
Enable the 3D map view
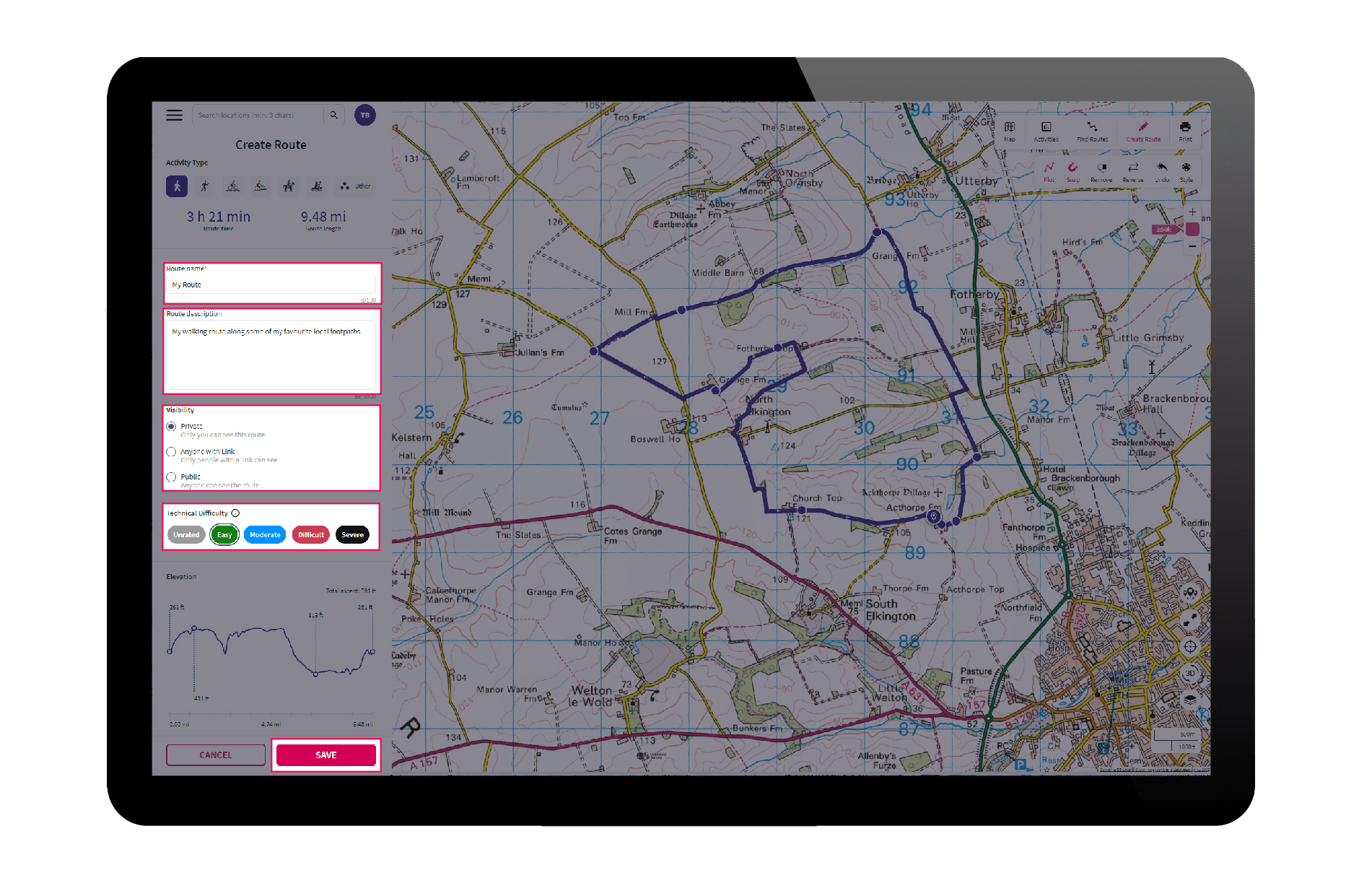click(1191, 673)
